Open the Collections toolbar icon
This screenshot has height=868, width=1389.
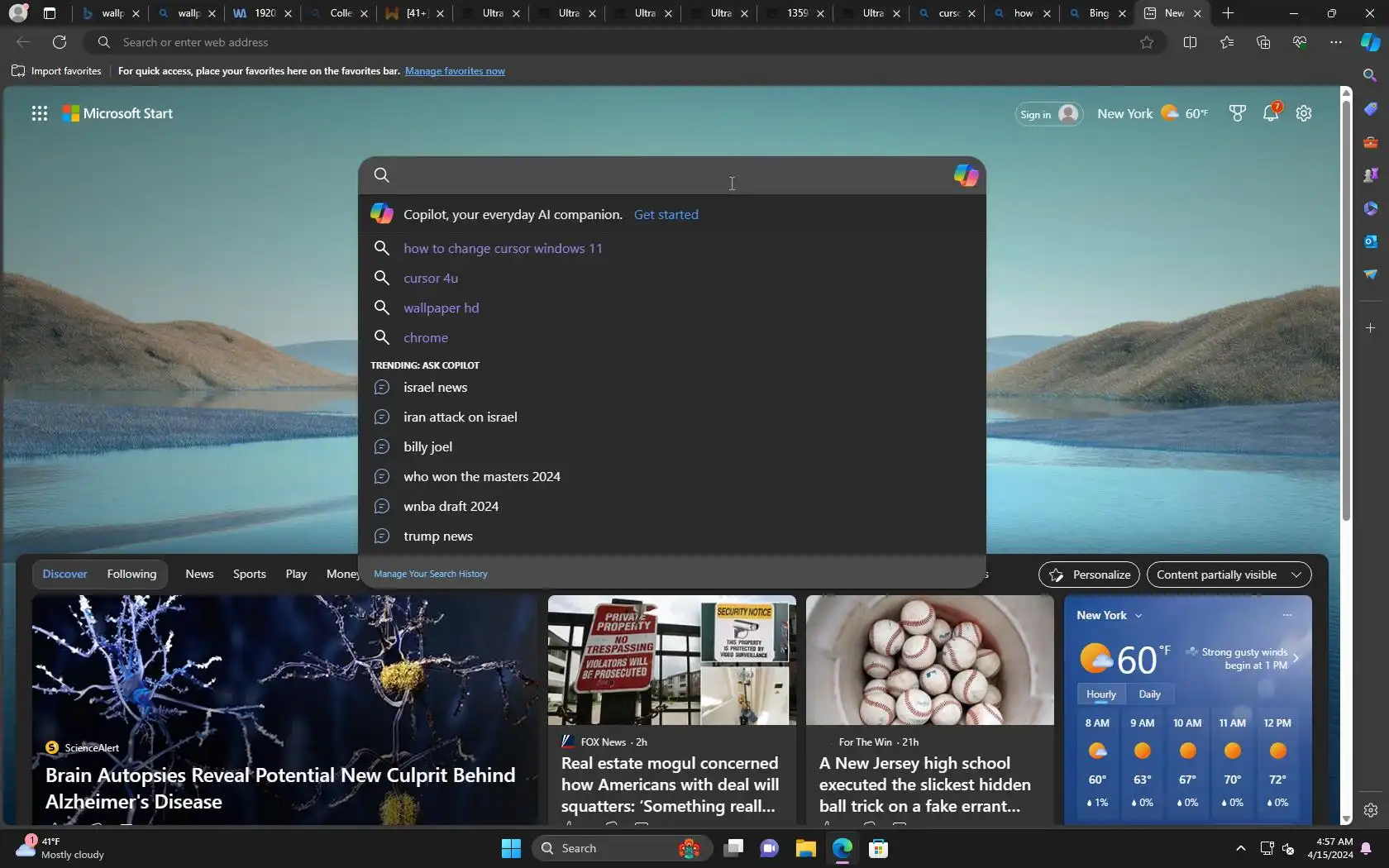1263,42
